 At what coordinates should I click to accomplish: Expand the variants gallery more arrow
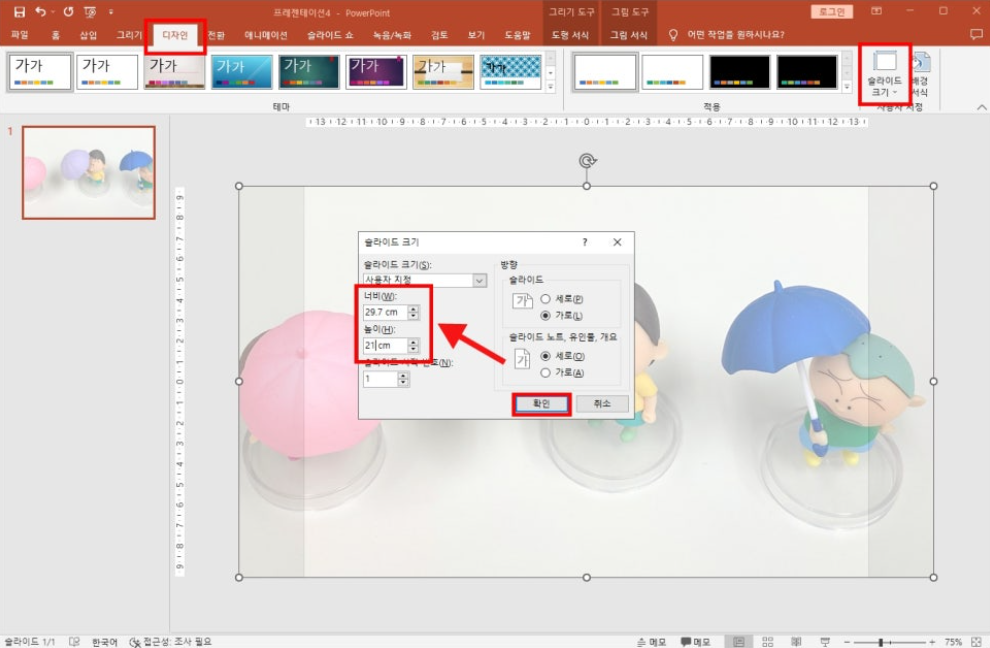pos(849,88)
